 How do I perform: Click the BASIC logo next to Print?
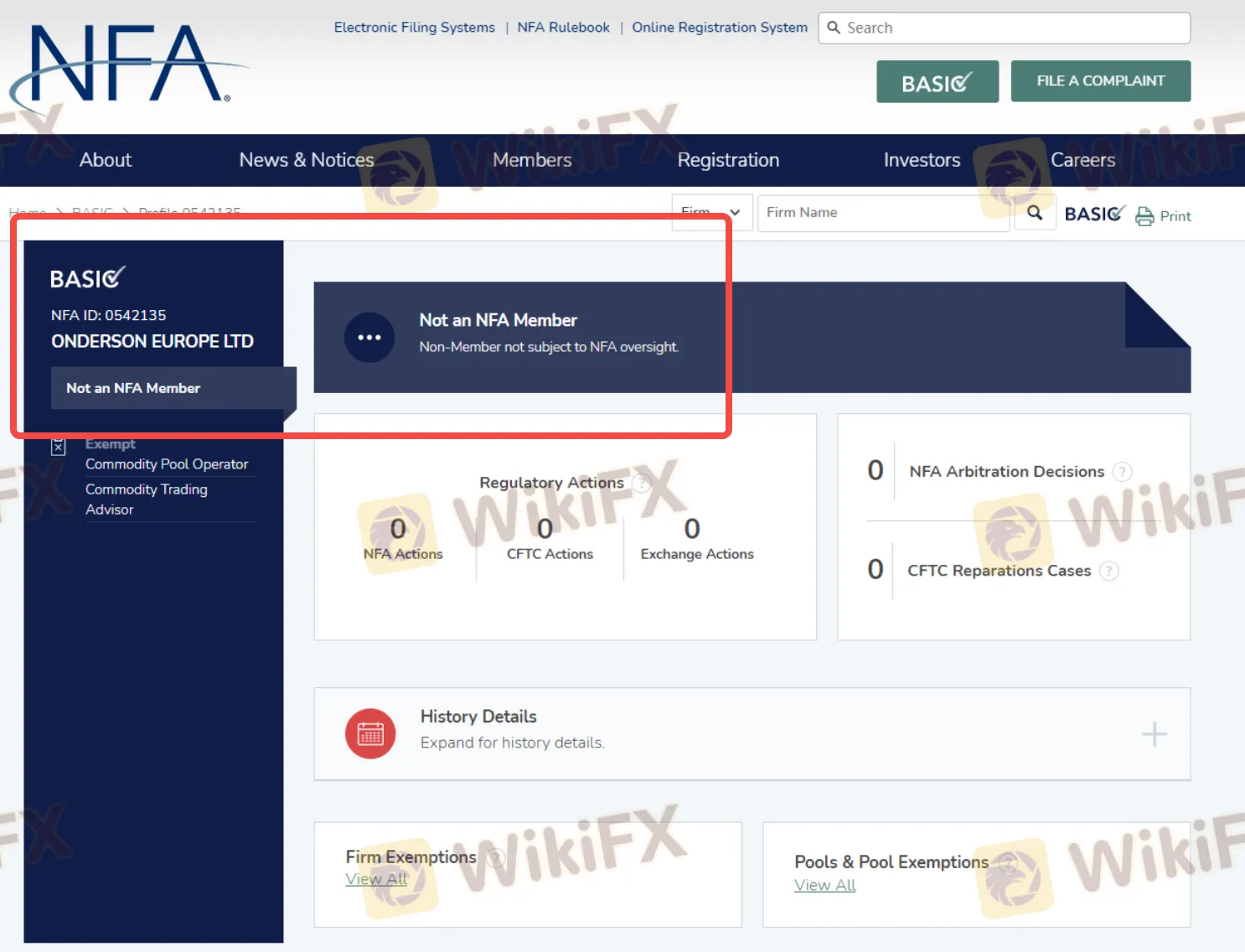coord(1095,214)
